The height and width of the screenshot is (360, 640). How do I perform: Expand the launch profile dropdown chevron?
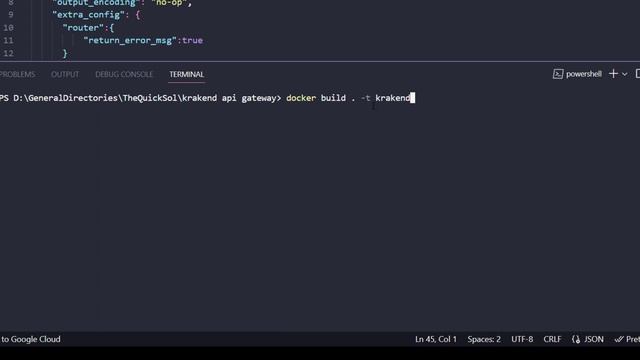624,74
